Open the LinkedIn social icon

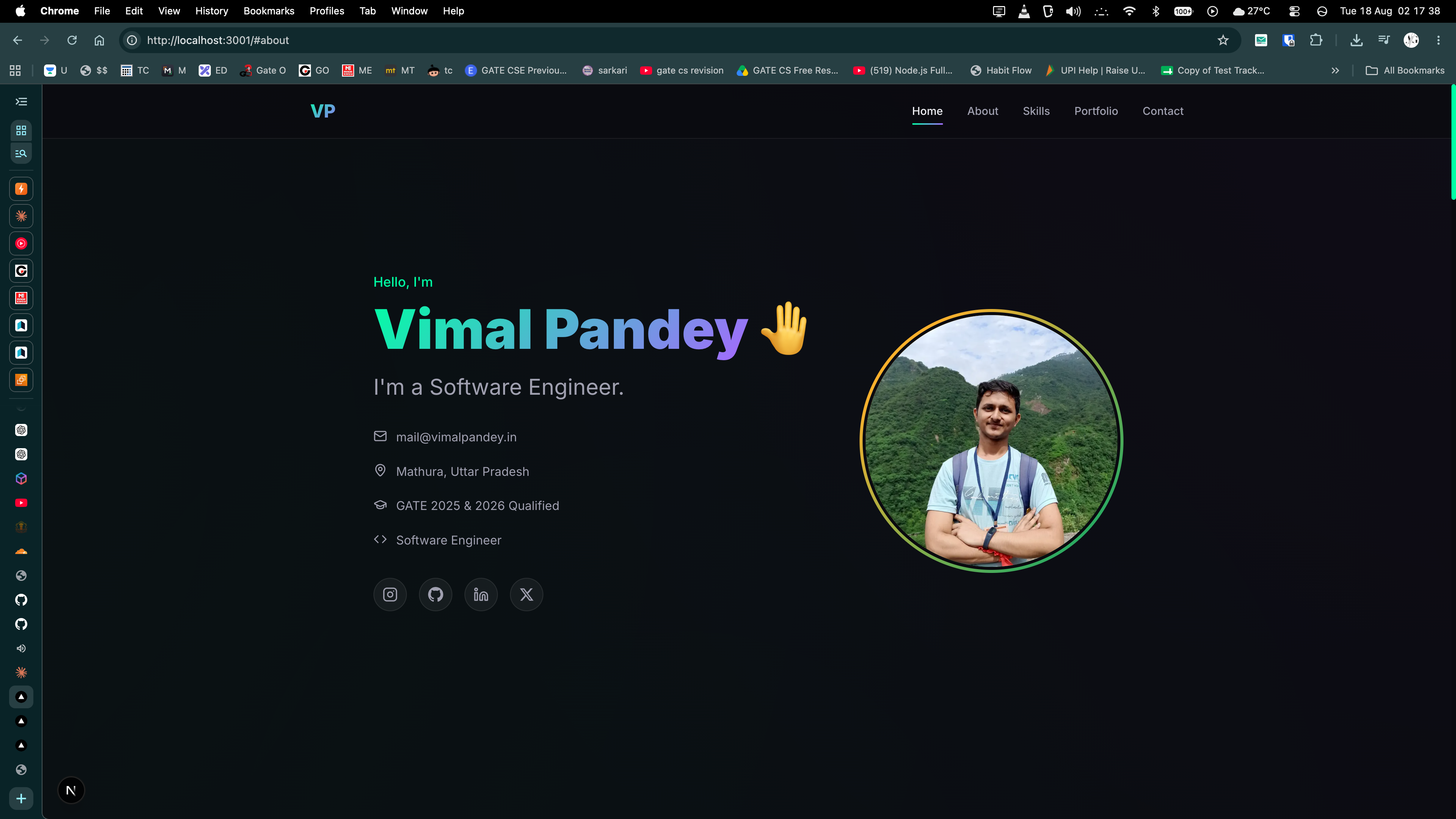click(481, 595)
